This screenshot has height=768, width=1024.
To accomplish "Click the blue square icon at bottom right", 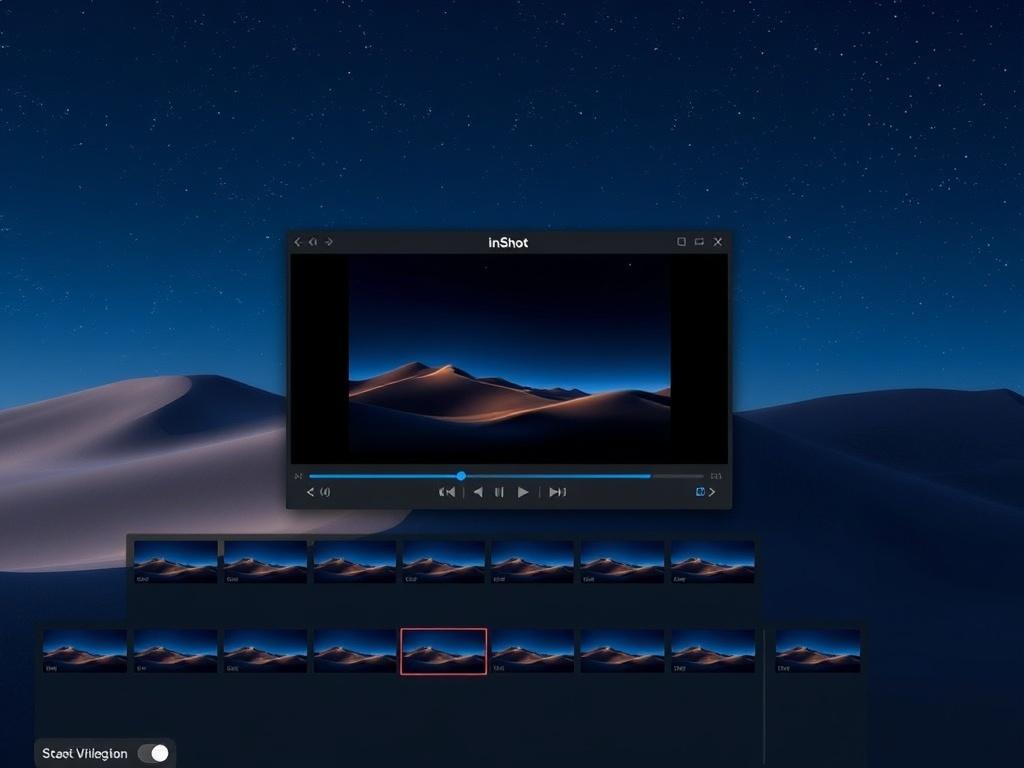I will [x=700, y=492].
